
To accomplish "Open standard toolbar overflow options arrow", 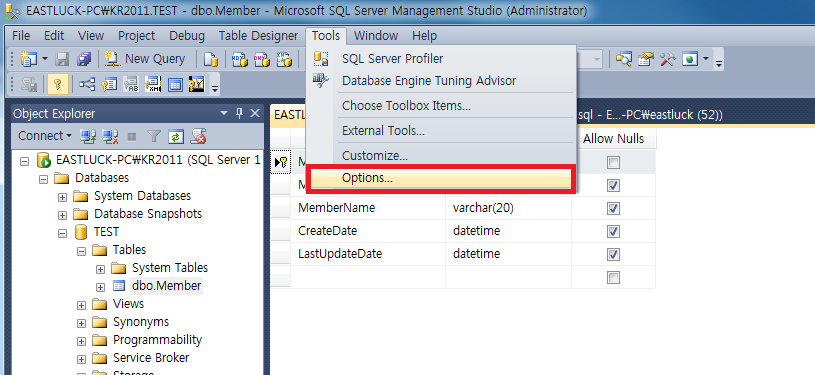I will click(x=719, y=63).
